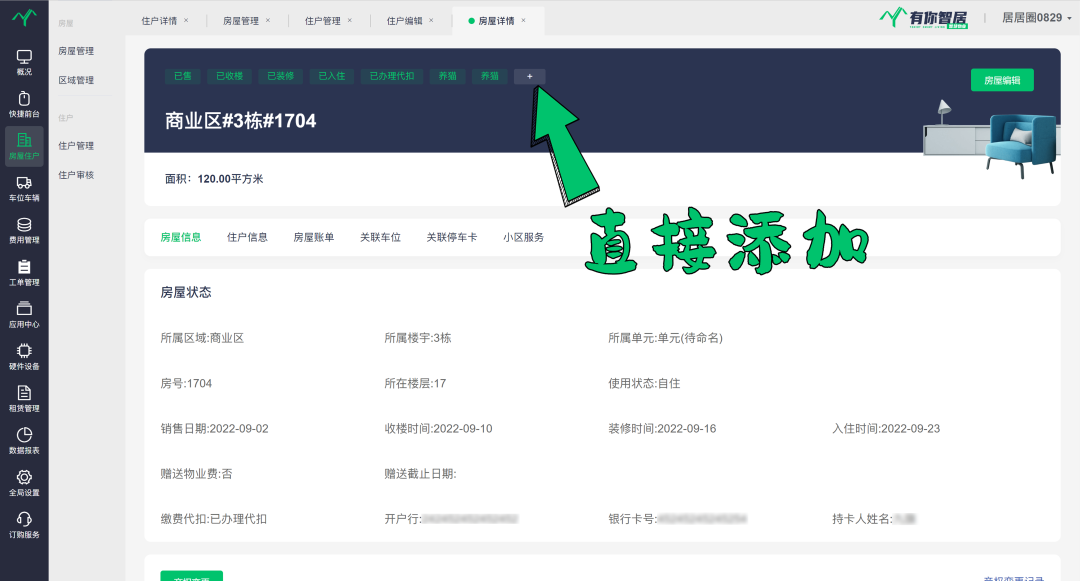Go to 费用管理 in the sidebar
This screenshot has width=1080, height=581.
click(24, 230)
